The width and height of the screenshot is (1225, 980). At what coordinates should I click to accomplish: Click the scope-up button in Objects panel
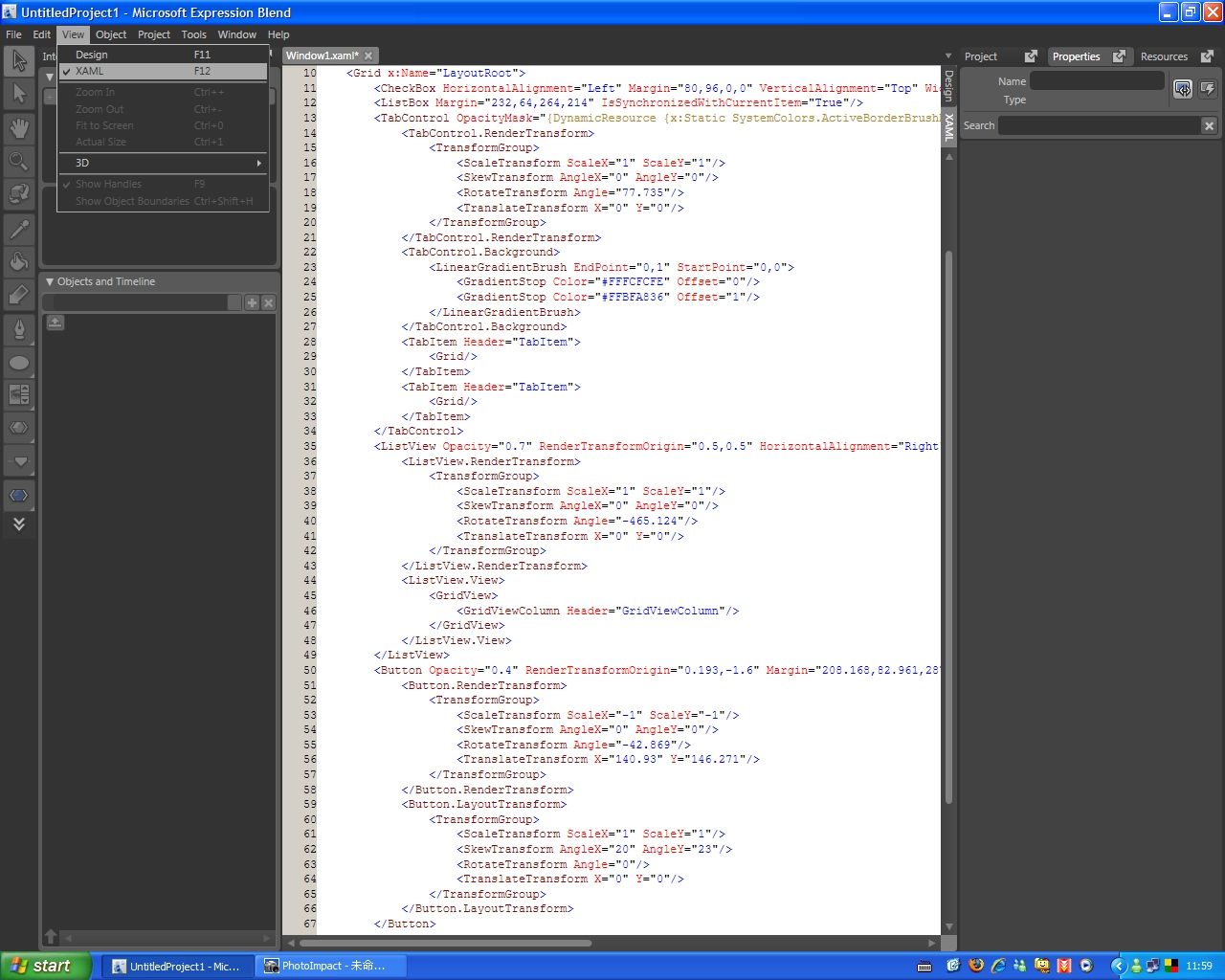point(56,323)
